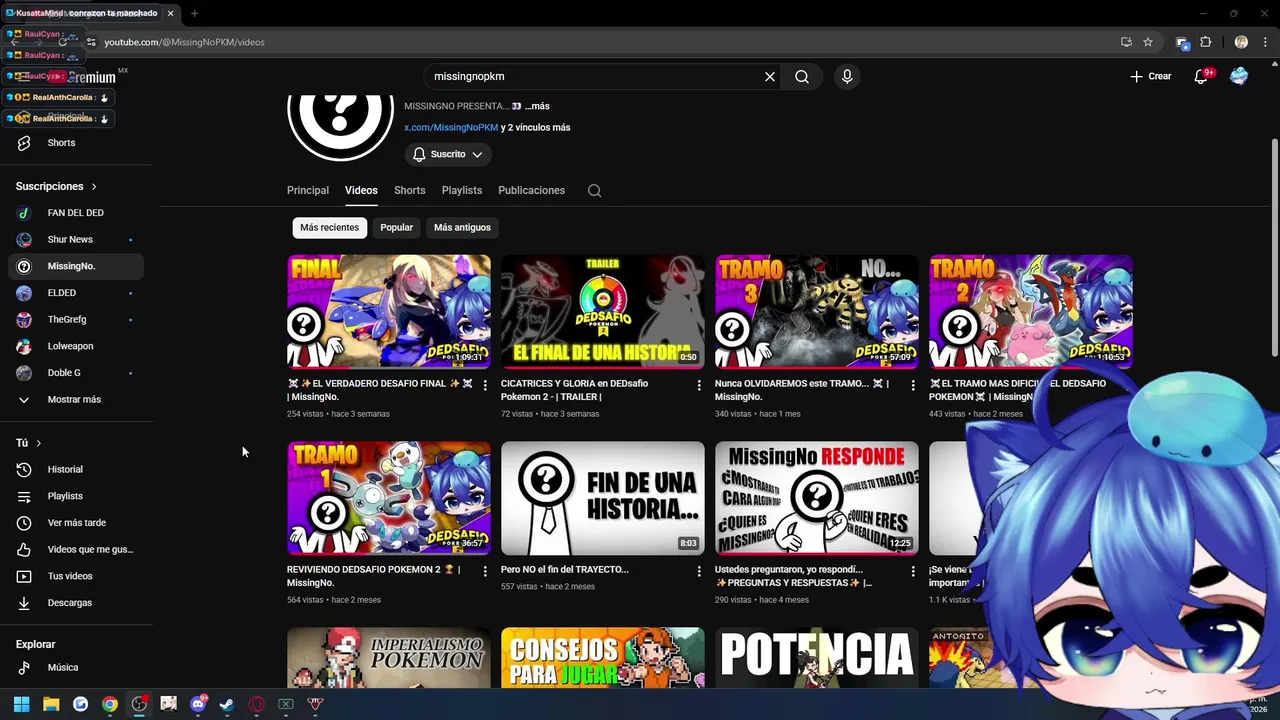The image size is (1280, 720).
Task: Select the 'Más recientes' filter chip
Action: pos(329,227)
